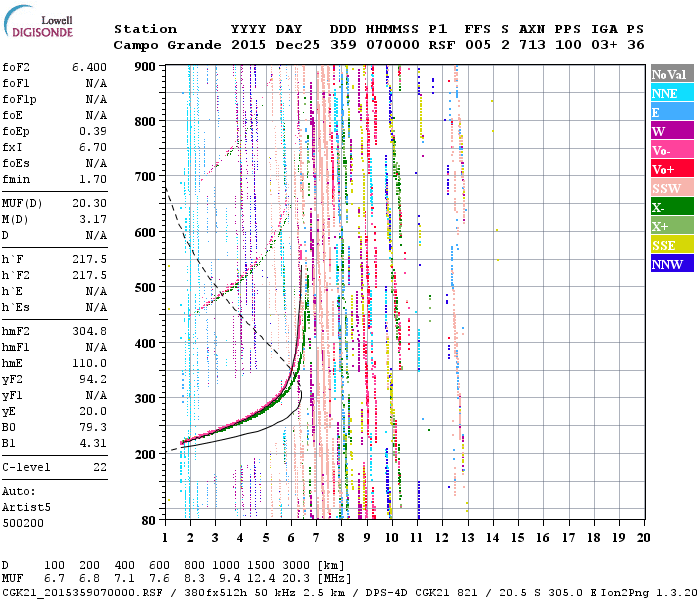The width and height of the screenshot is (700, 600).
Task: Select the NoVal legend color swatch
Action: point(672,74)
